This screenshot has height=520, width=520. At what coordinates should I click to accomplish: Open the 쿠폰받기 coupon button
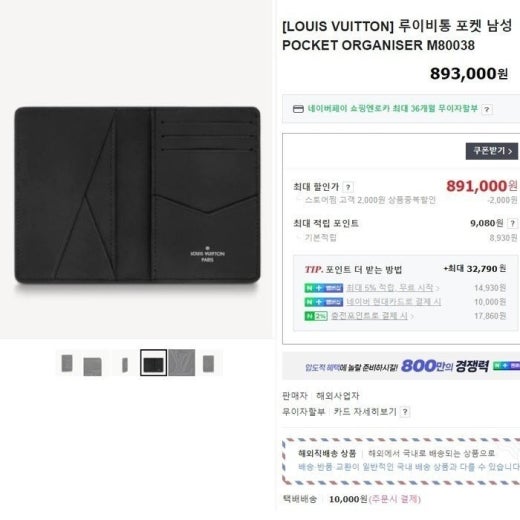click(x=492, y=151)
